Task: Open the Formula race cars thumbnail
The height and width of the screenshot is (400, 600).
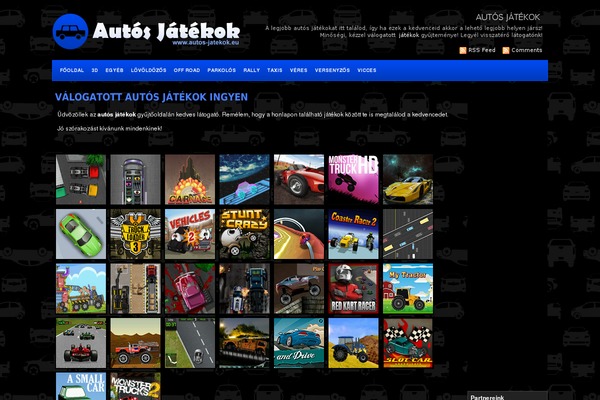Action: (x=81, y=343)
